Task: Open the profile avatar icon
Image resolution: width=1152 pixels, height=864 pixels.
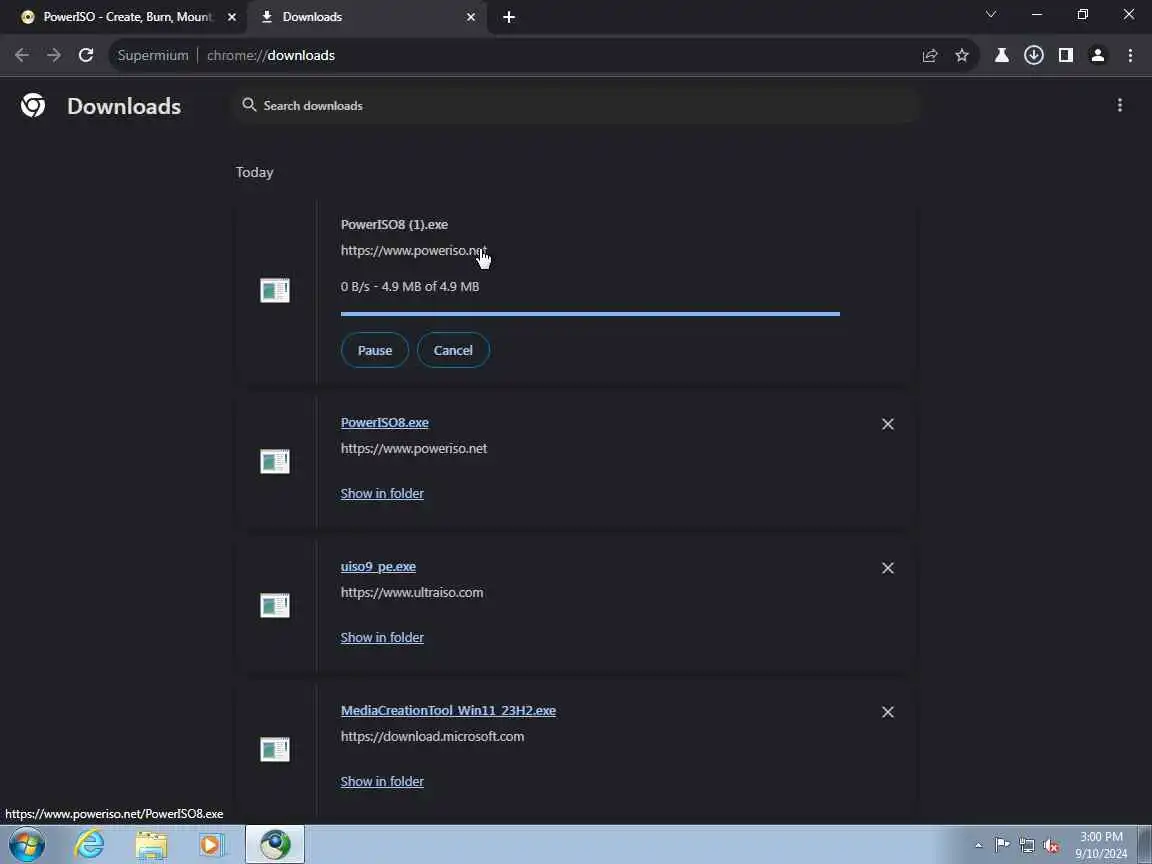Action: [1098, 55]
